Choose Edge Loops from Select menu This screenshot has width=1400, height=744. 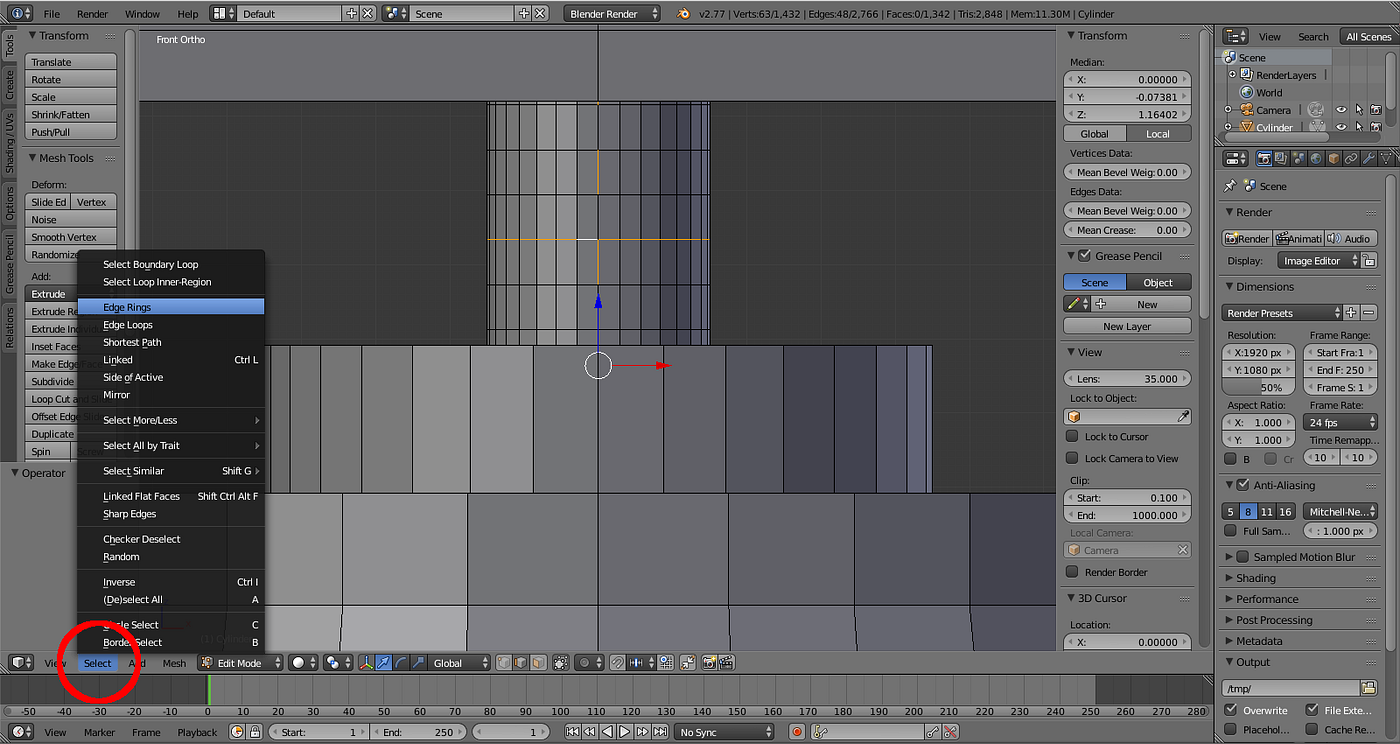[171, 325]
